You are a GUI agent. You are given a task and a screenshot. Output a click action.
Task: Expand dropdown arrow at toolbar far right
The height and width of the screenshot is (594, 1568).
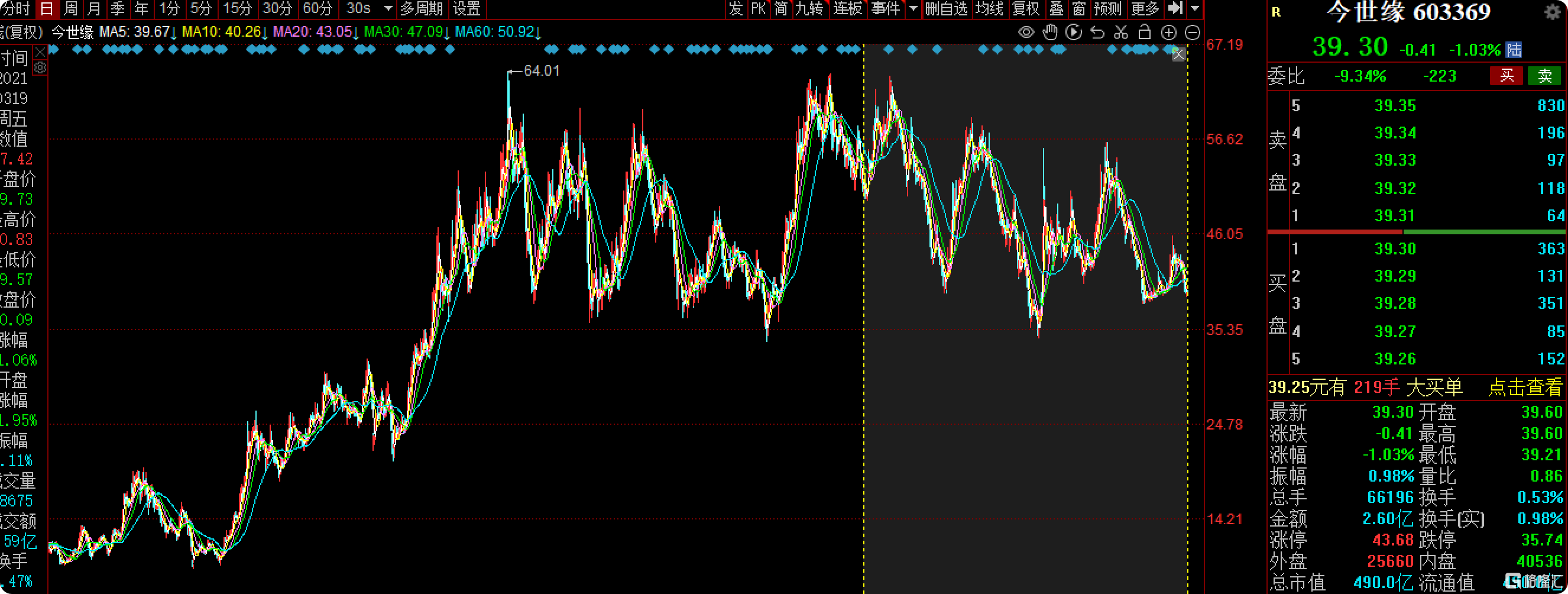(1195, 8)
